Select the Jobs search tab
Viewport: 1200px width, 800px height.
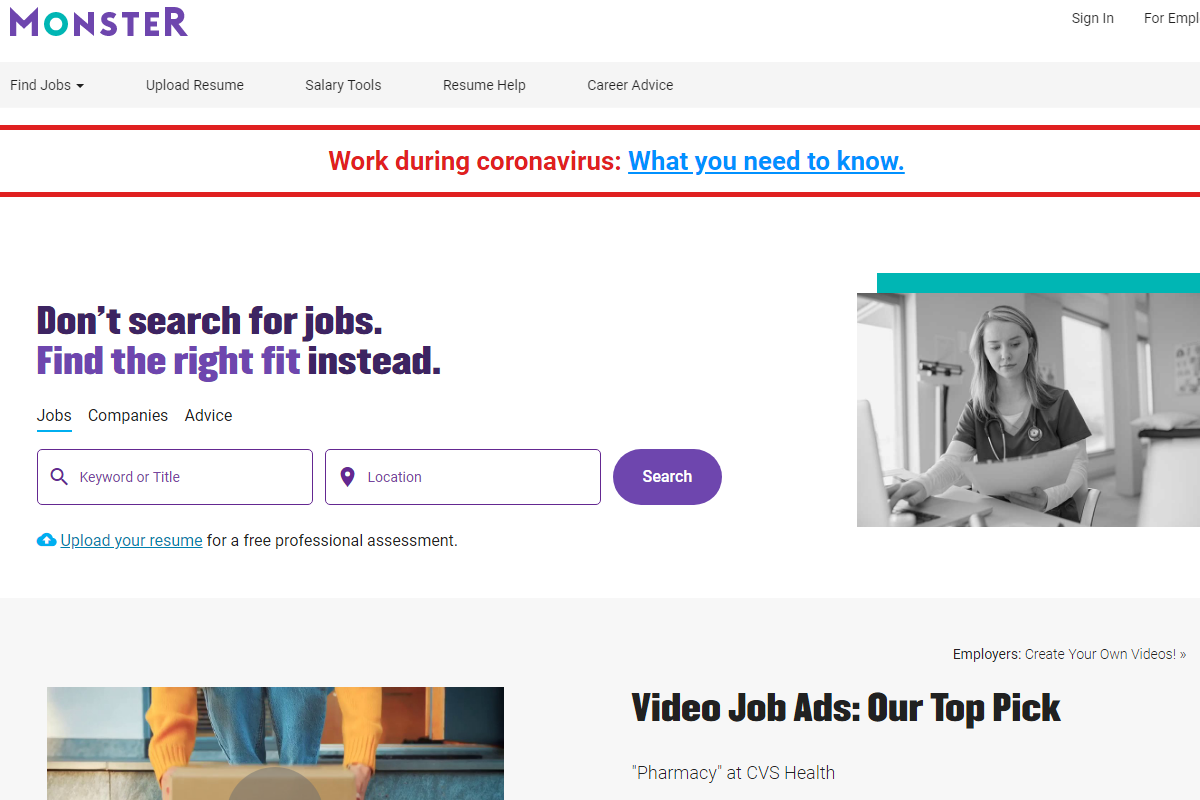[x=54, y=416]
